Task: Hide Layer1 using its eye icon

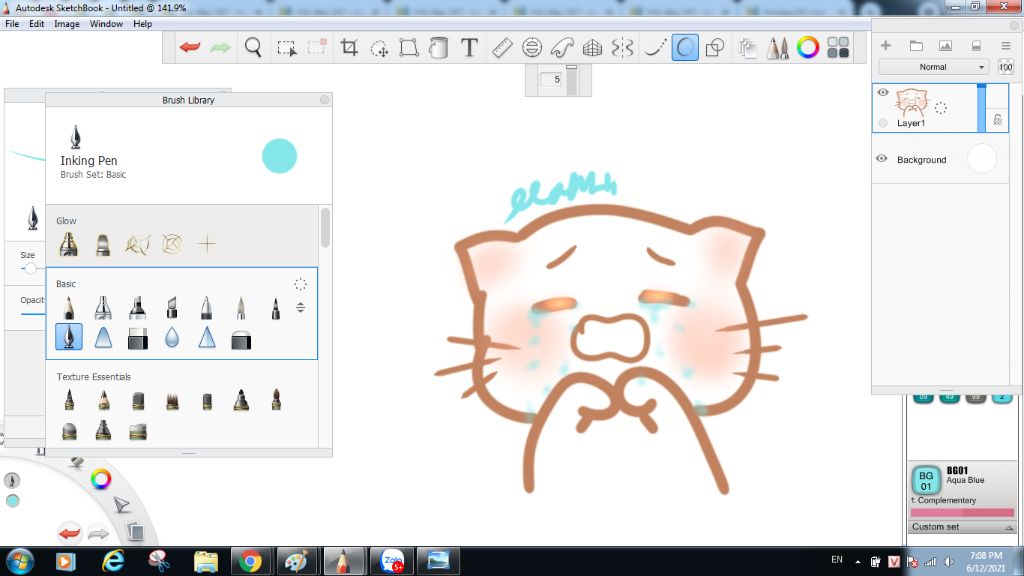Action: pyautogui.click(x=883, y=92)
